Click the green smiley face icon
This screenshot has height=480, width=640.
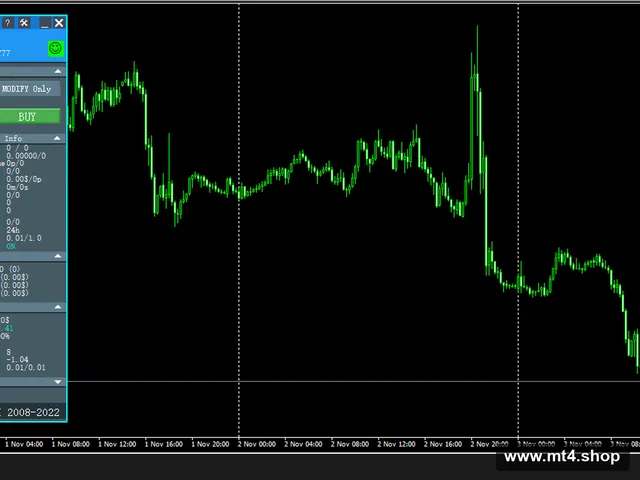coord(56,49)
